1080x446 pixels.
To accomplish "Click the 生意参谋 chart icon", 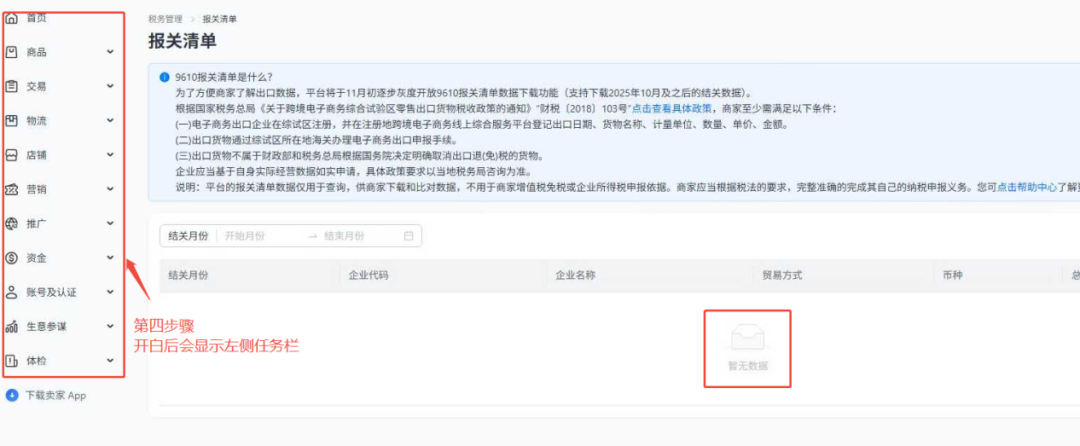I will click(11, 326).
